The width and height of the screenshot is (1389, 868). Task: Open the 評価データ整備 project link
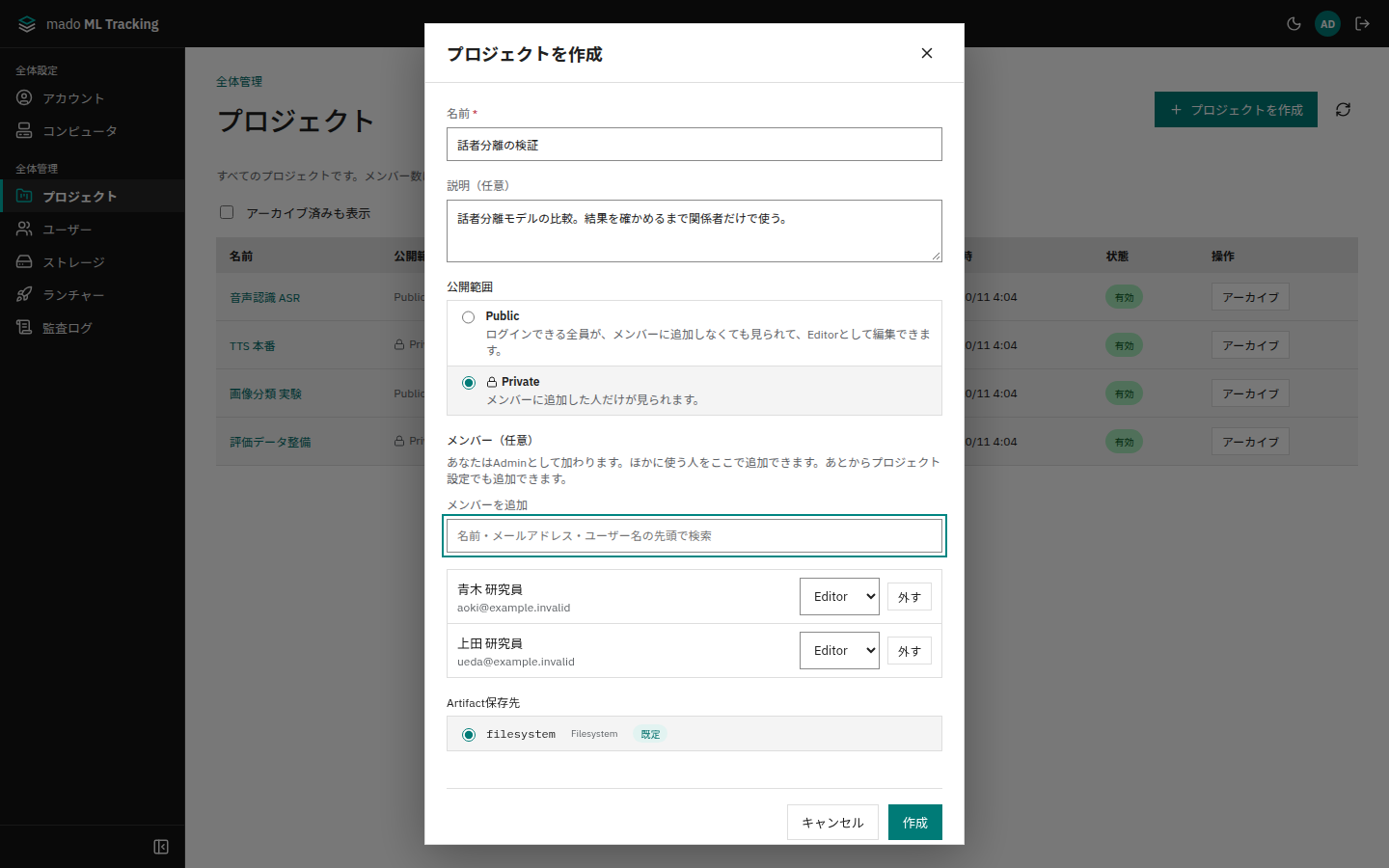pos(270,443)
